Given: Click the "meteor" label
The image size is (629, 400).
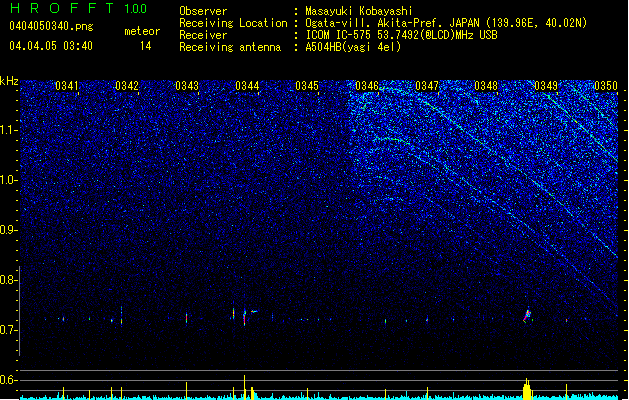Looking at the screenshot, I should (142, 31).
